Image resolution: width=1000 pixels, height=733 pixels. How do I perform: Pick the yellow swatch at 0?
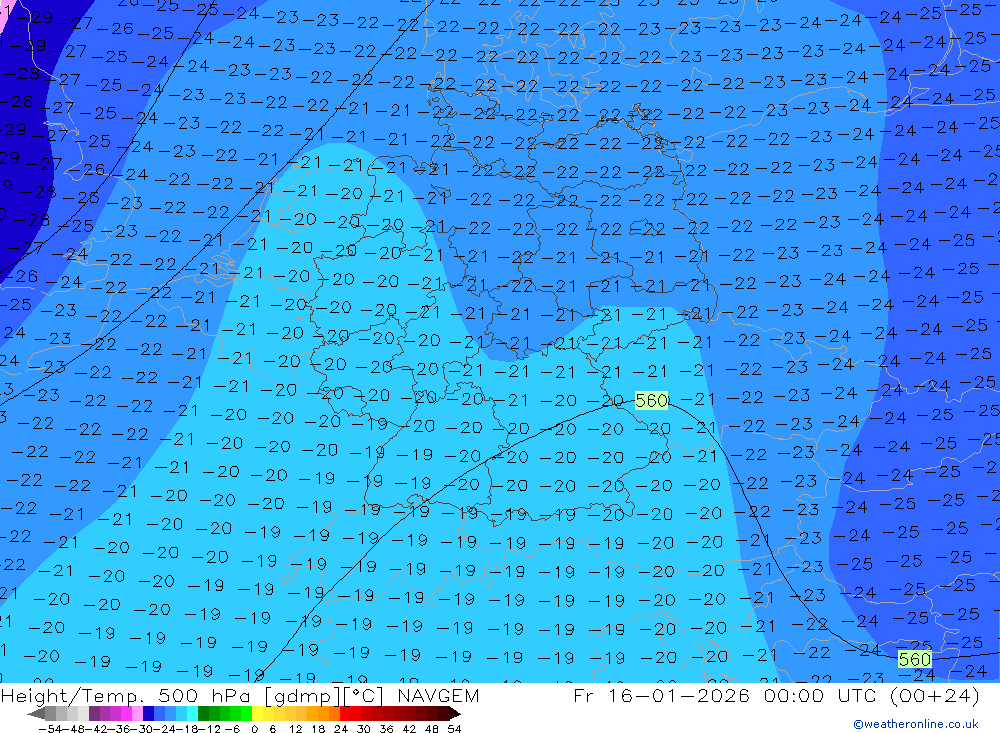click(257, 714)
